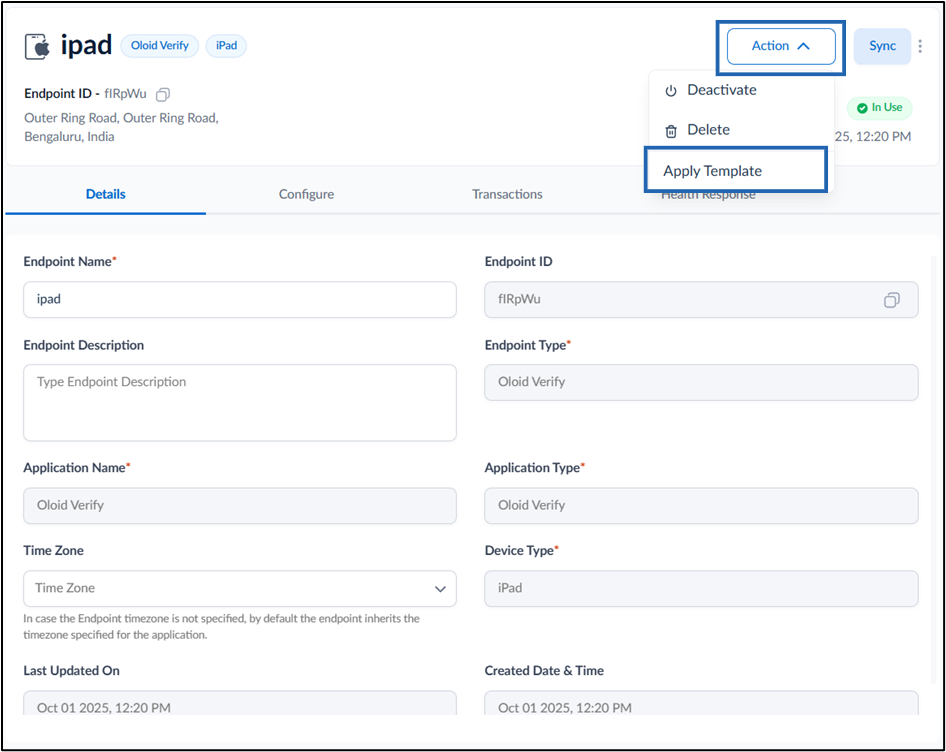Image resolution: width=946 pixels, height=752 pixels.
Task: Expand the Time Zone dropdown
Action: click(x=440, y=588)
